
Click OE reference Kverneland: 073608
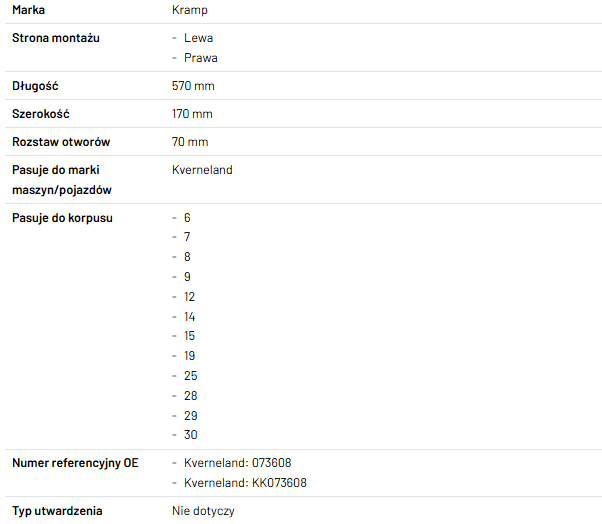point(237,463)
